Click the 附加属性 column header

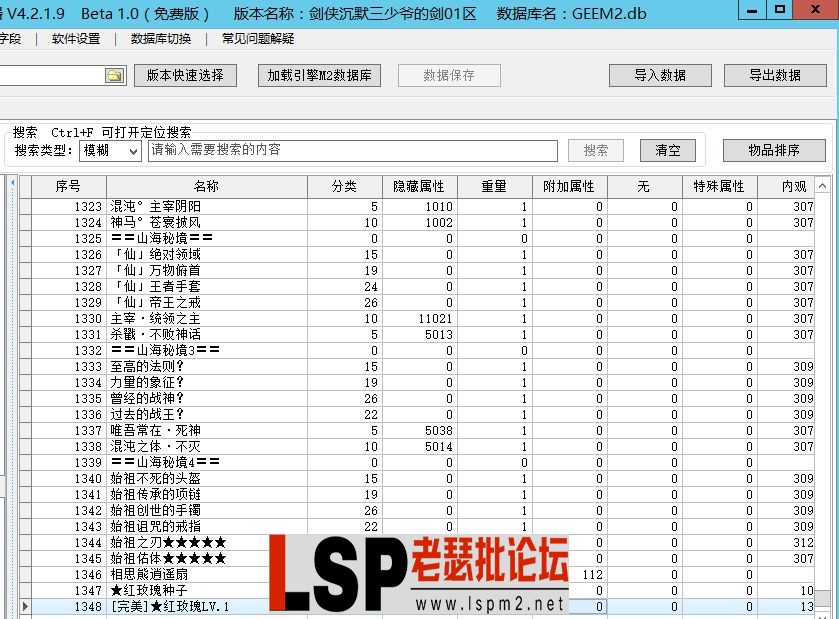coord(569,186)
